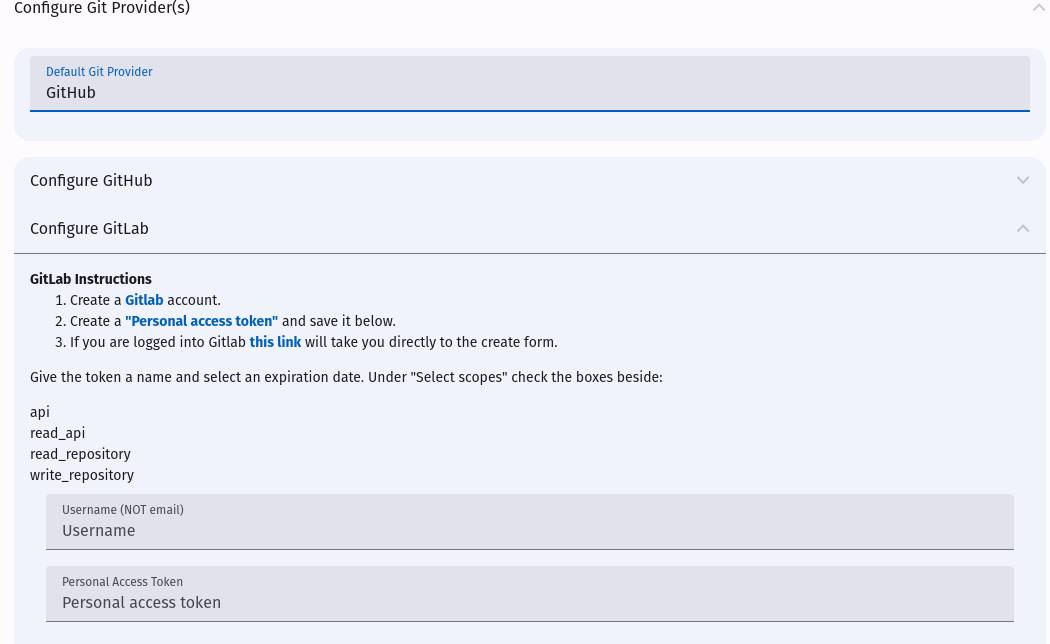This screenshot has width=1050, height=644.
Task: Open the Default Git Provider dropdown
Action: (530, 84)
